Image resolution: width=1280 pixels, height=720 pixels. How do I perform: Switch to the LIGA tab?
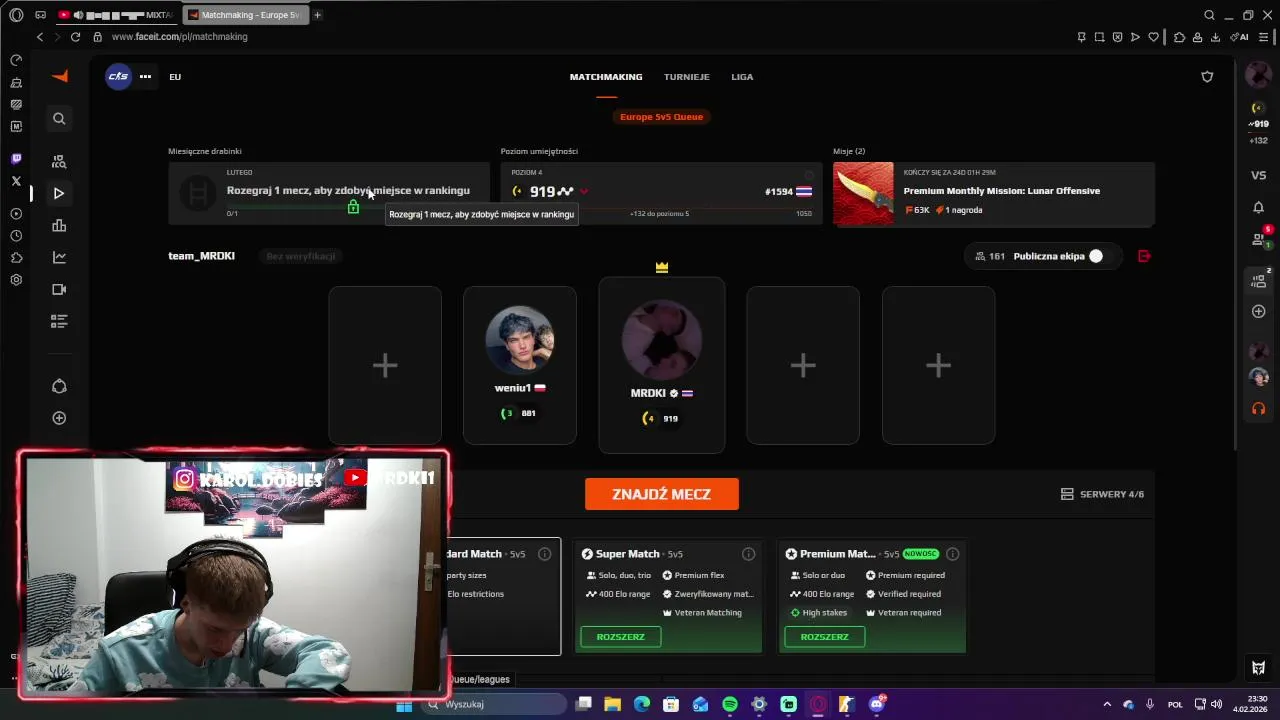coord(742,77)
